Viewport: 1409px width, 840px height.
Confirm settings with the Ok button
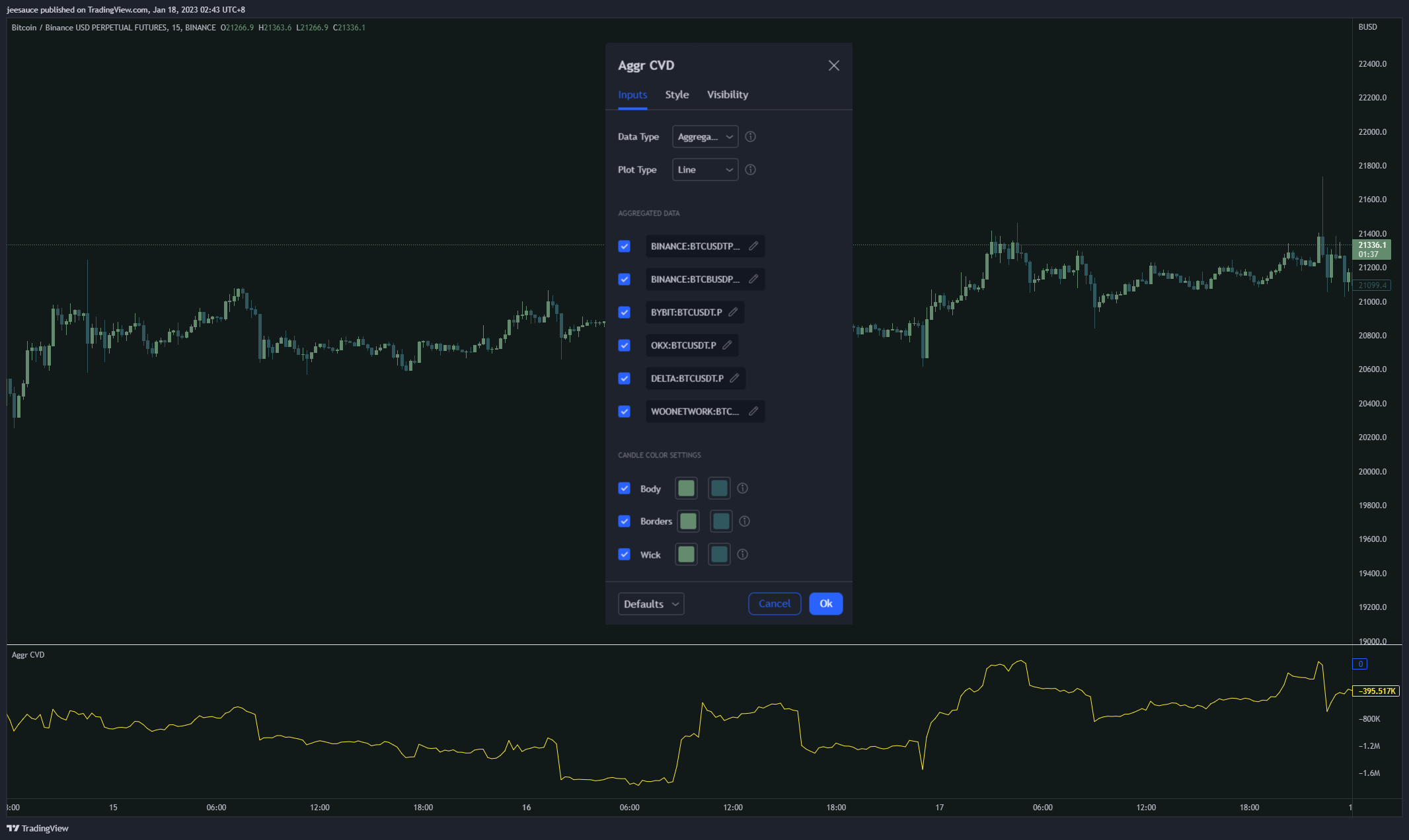[826, 604]
